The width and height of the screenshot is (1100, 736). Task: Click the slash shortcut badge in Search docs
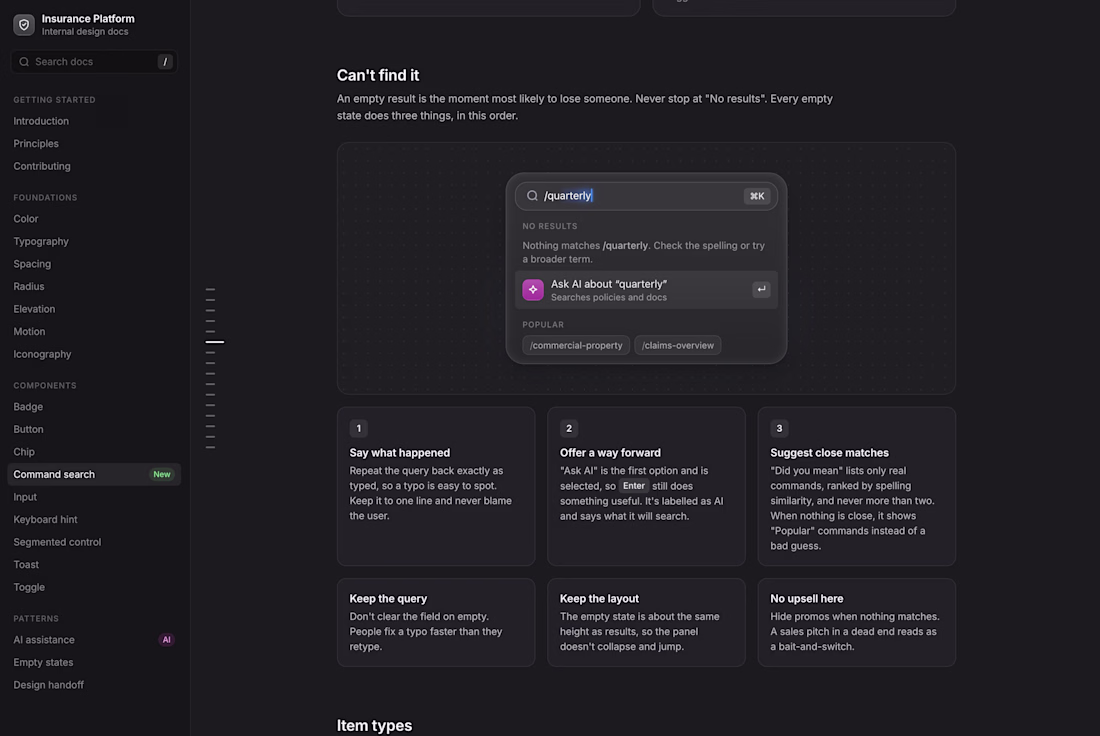click(165, 62)
